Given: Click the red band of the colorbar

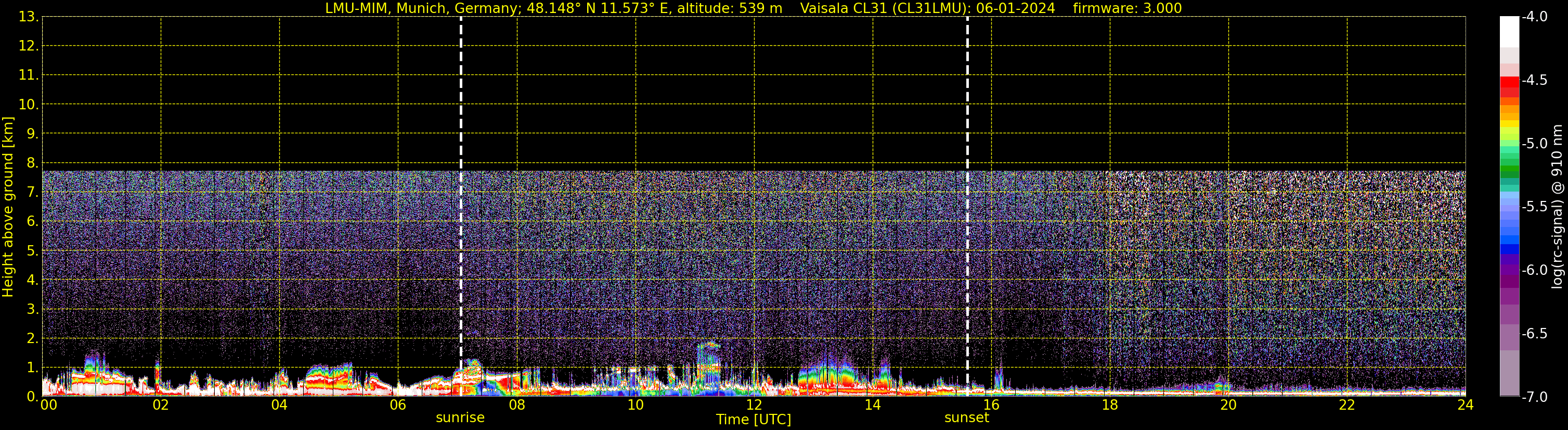Looking at the screenshot, I should (1509, 83).
